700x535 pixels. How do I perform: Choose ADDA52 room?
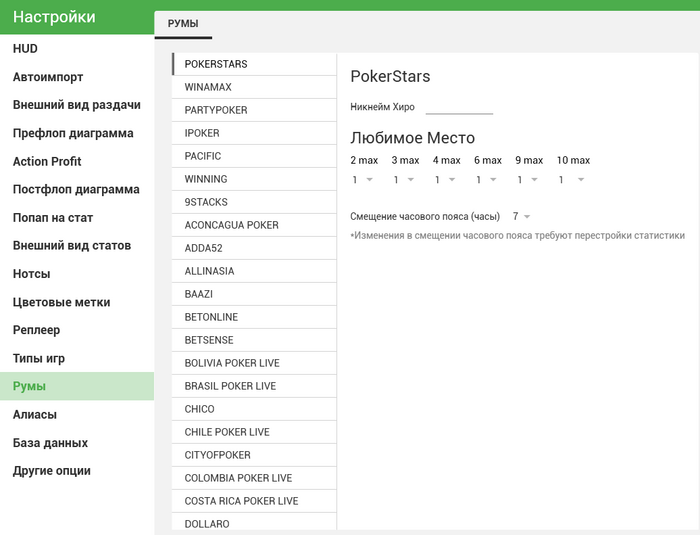[x=254, y=248]
